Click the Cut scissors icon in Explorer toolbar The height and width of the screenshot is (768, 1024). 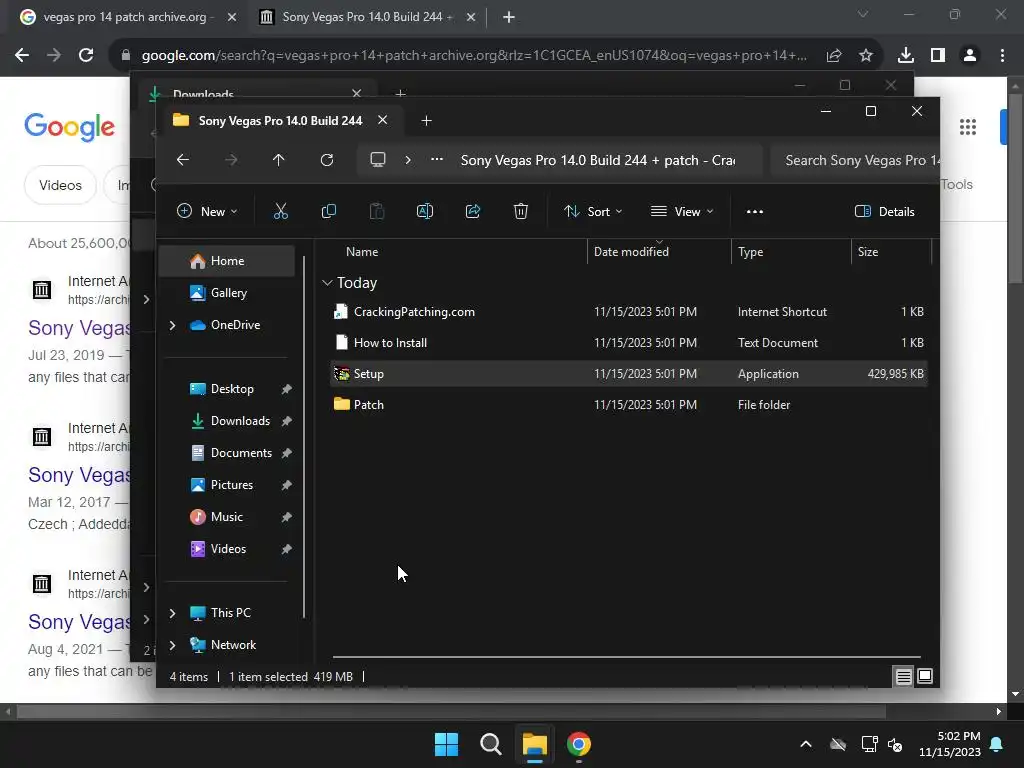point(280,211)
